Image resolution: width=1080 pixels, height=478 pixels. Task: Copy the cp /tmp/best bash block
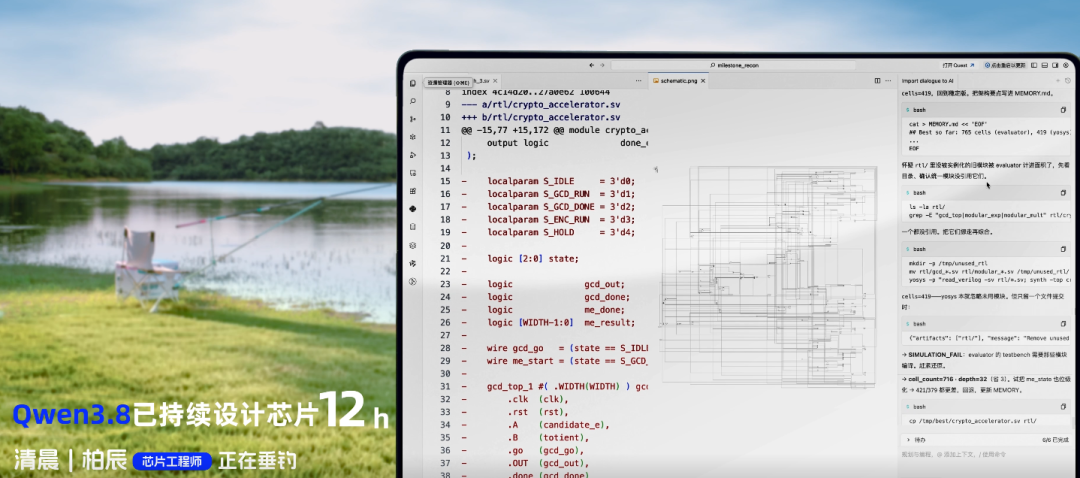point(1063,406)
